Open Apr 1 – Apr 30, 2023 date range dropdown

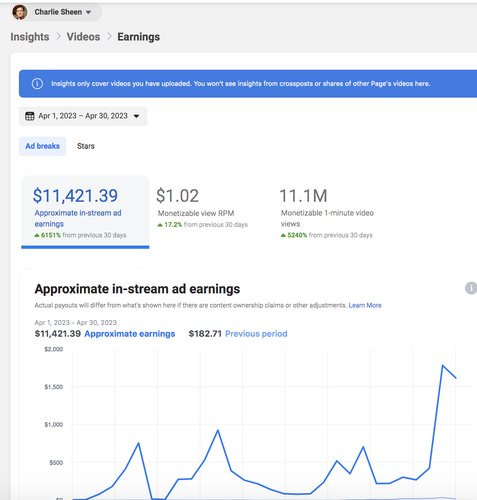pyautogui.click(x=83, y=116)
